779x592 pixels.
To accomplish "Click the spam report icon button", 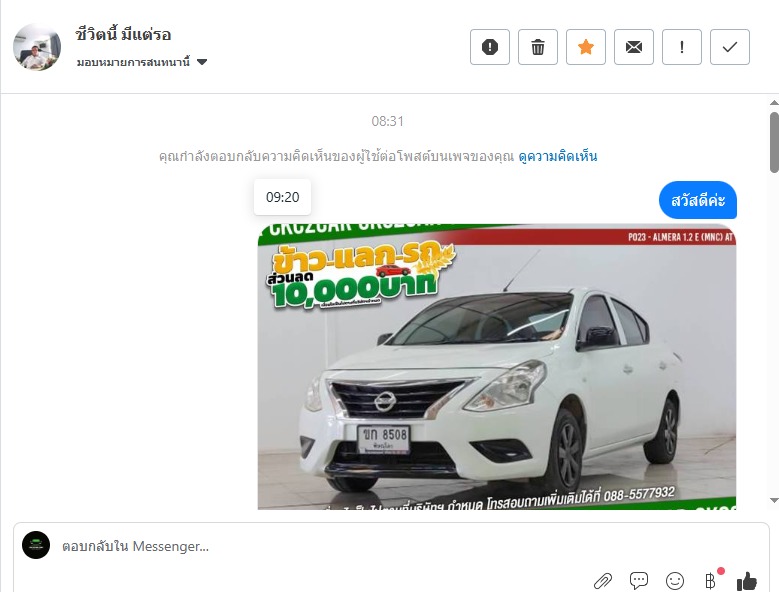I will [x=490, y=47].
